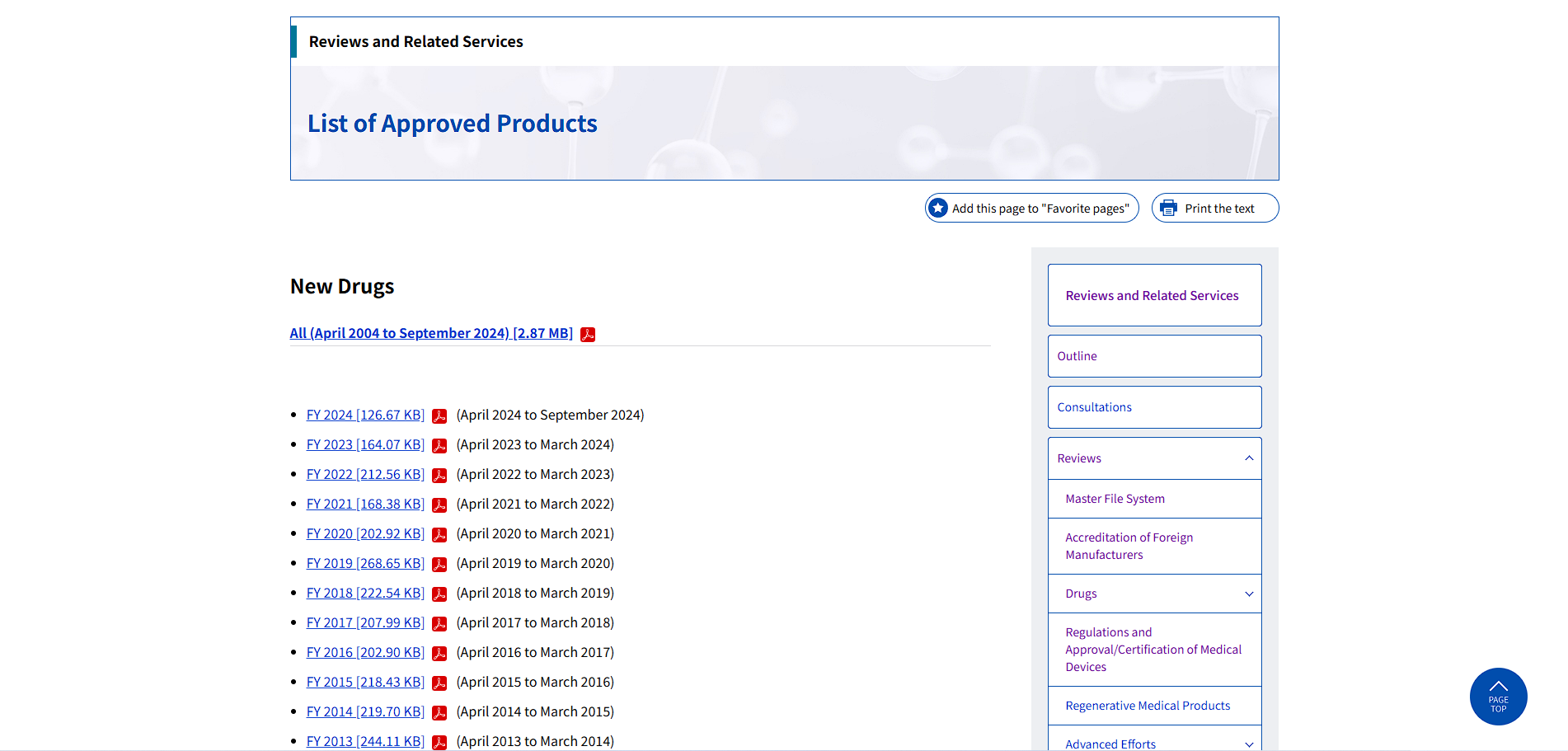1568x751 pixels.
Task: Select Master File System in sidebar
Action: [1115, 499]
